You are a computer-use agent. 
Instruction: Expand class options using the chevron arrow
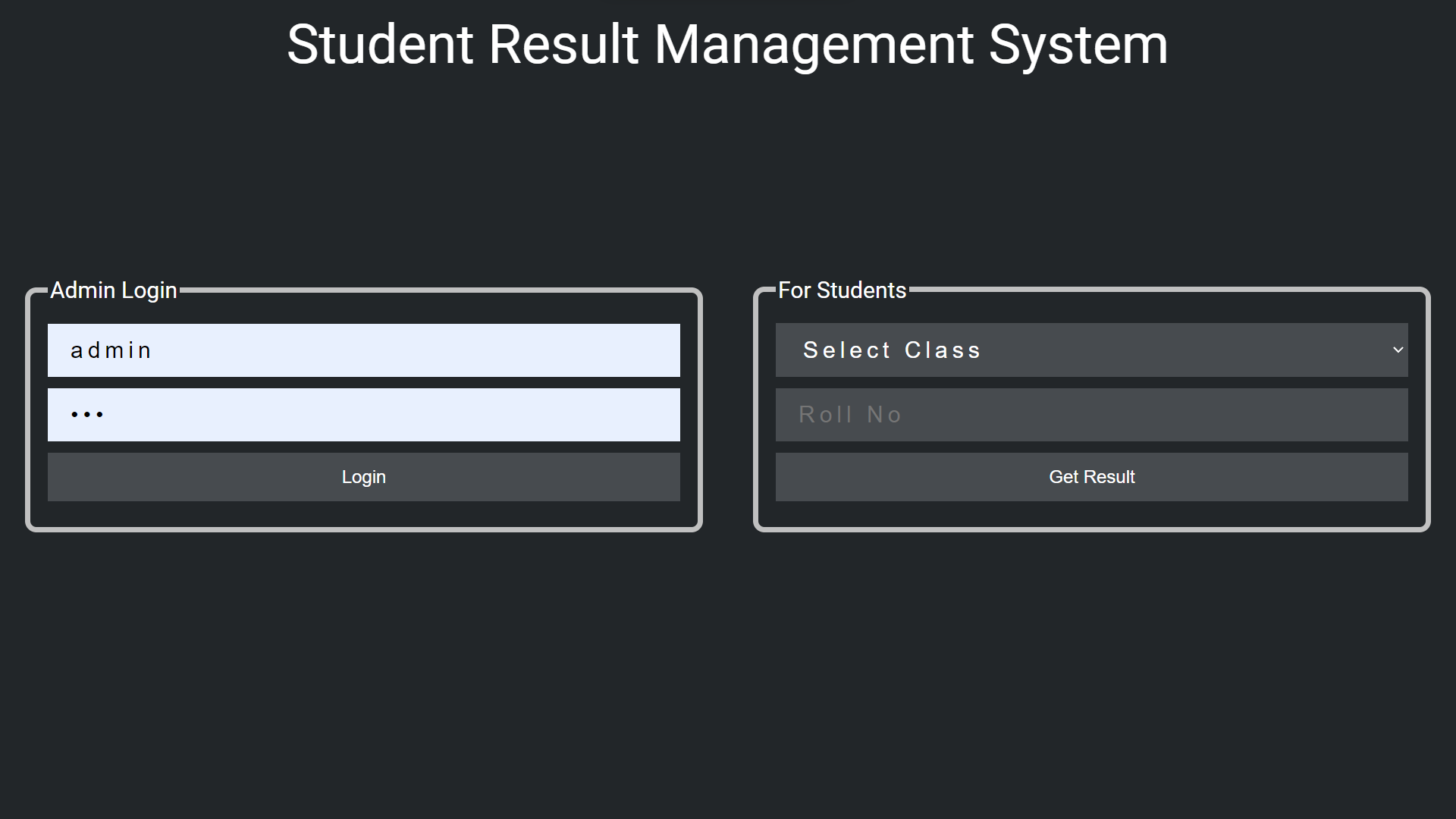tap(1399, 350)
